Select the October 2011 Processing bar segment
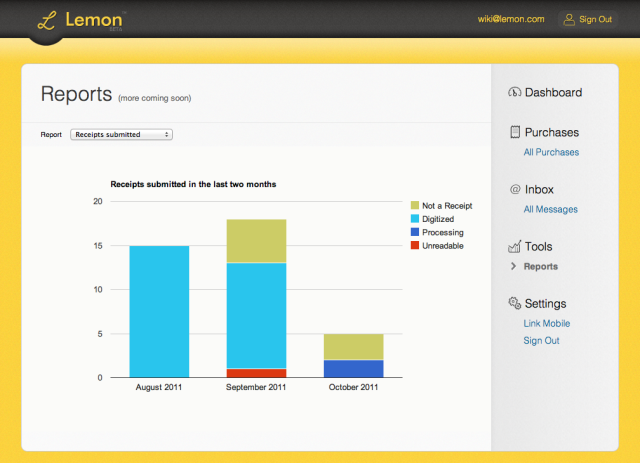The width and height of the screenshot is (640, 463). pyautogui.click(x=353, y=368)
